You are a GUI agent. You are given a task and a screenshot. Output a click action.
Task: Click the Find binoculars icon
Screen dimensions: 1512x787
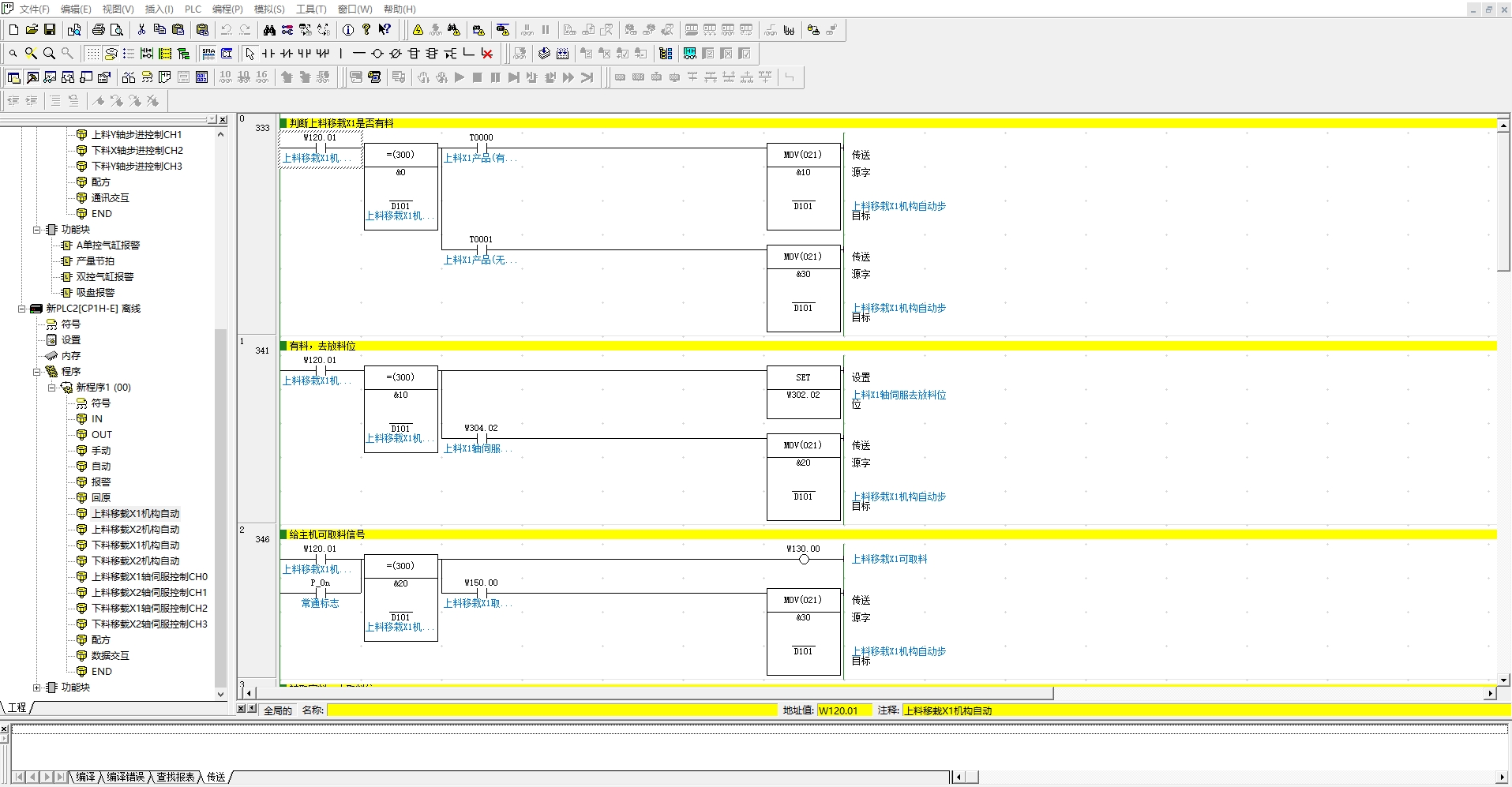click(x=269, y=30)
